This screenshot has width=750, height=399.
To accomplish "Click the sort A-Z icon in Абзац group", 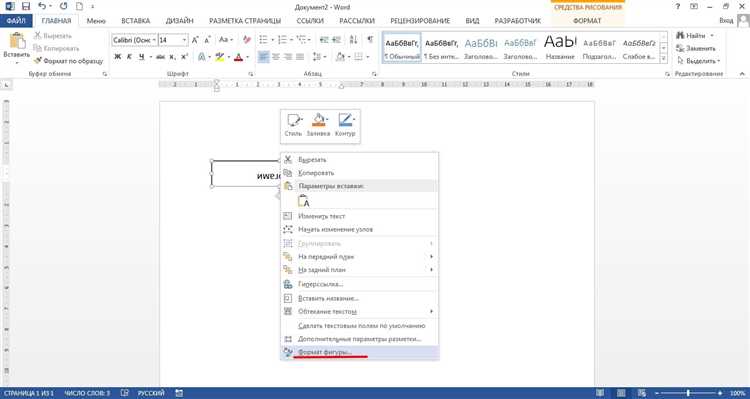I will tap(353, 40).
